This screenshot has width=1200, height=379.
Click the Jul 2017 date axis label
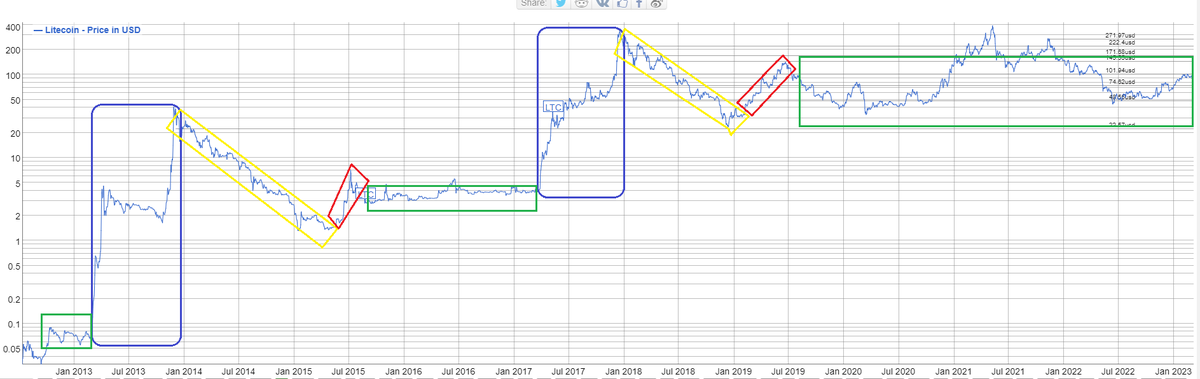[x=569, y=371]
